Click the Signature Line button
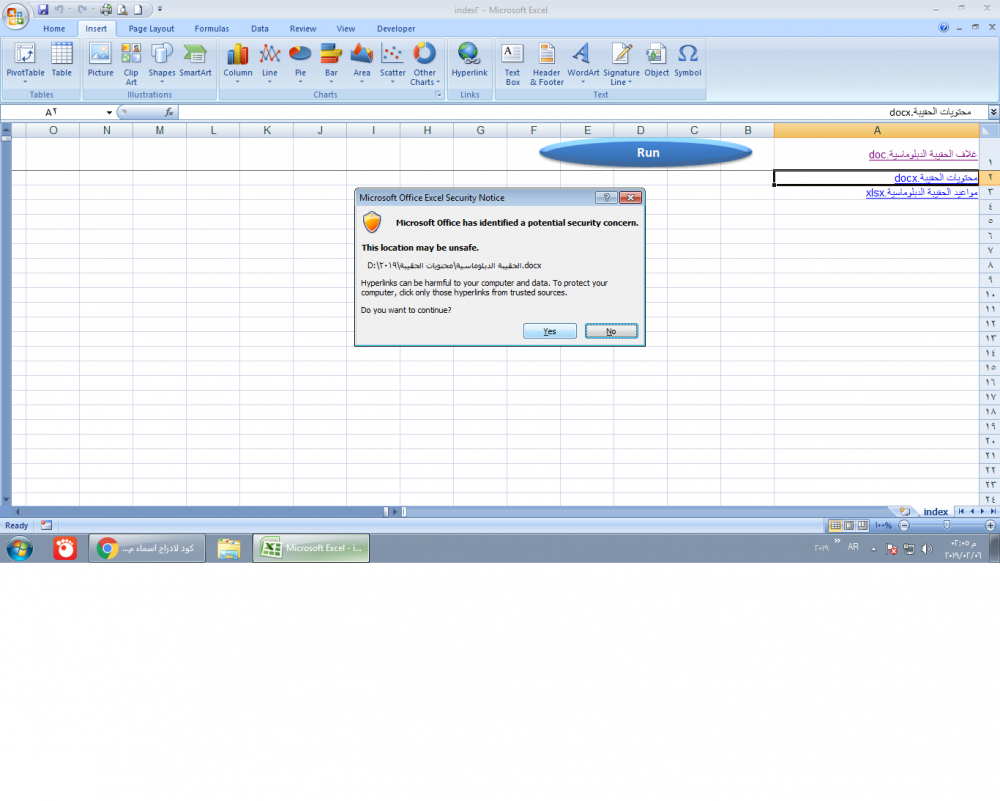The image size is (1000, 801). point(621,63)
